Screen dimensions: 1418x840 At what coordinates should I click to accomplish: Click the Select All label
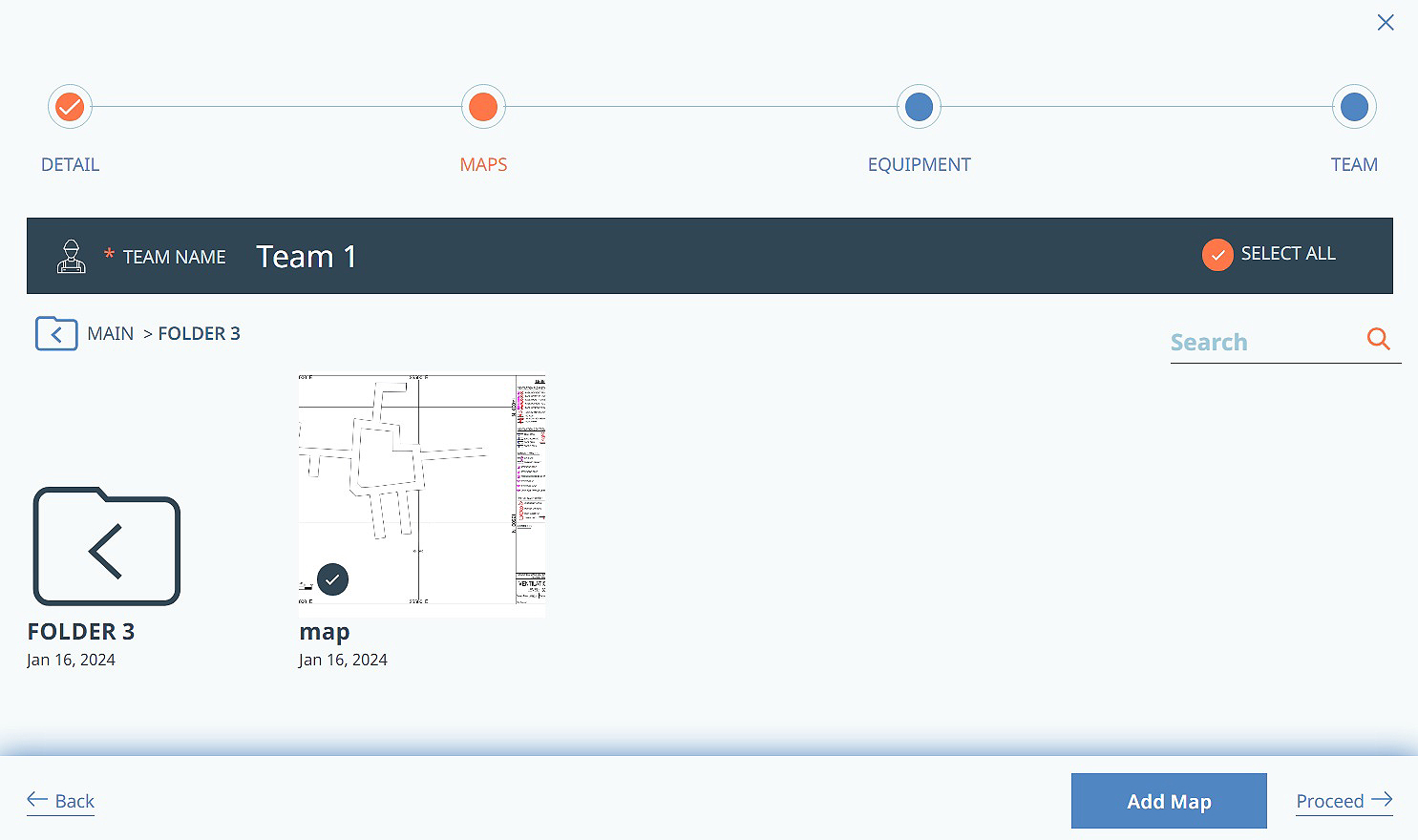[x=1288, y=254]
